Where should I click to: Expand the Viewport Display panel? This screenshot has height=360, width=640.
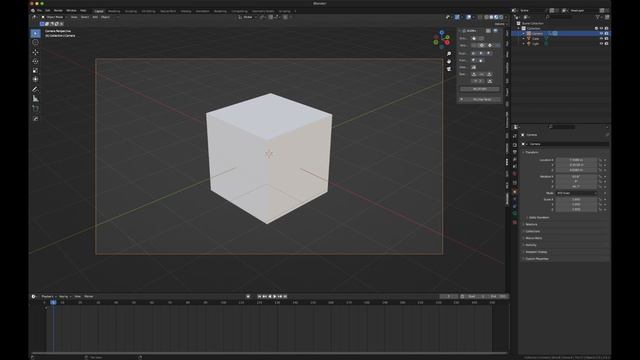536,252
